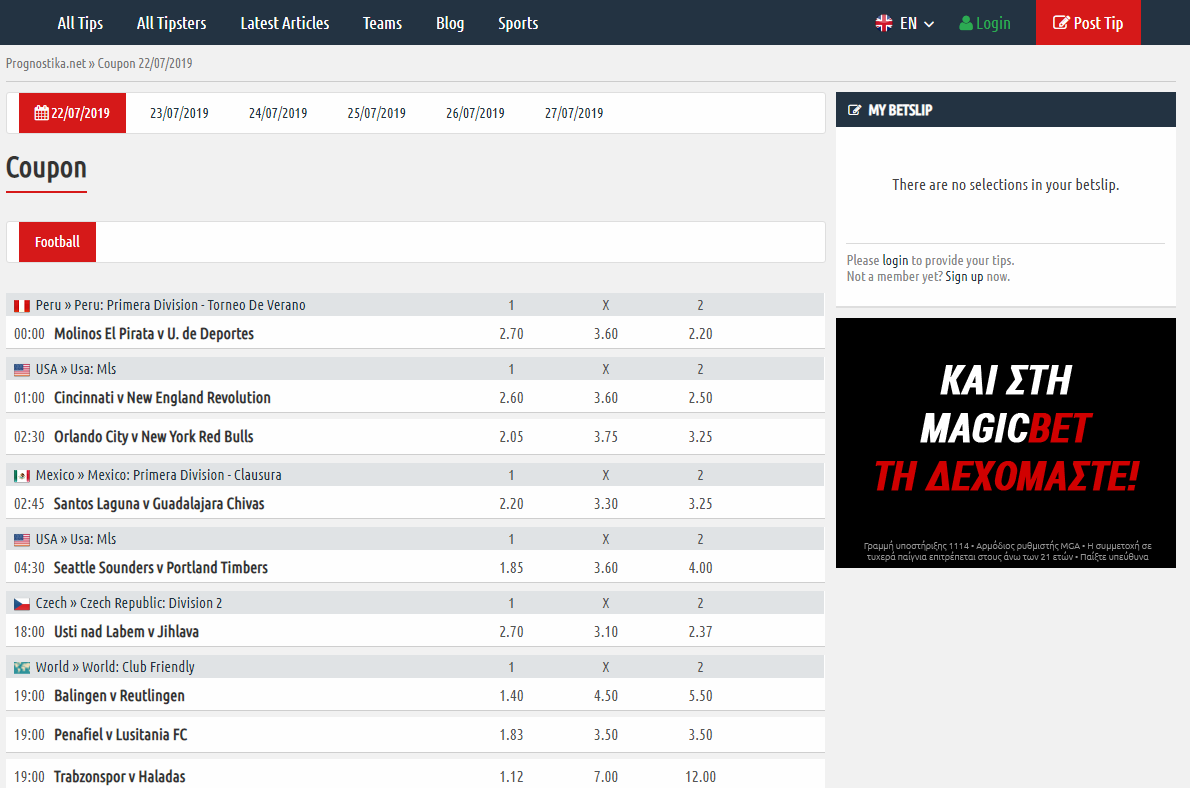
Task: Select the Football tab
Action: pos(57,242)
